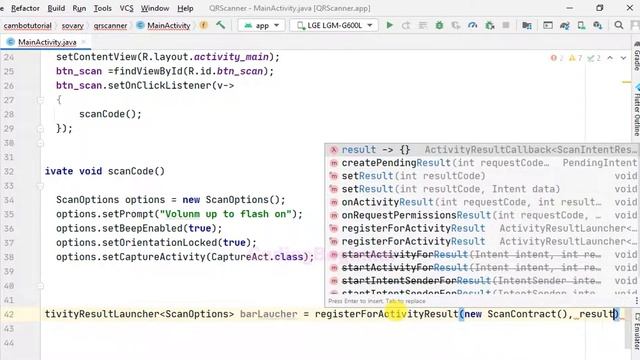Choose setResult(int resultCode, Intent data) suggestion
640x360 pixels.
pyautogui.click(x=482, y=189)
